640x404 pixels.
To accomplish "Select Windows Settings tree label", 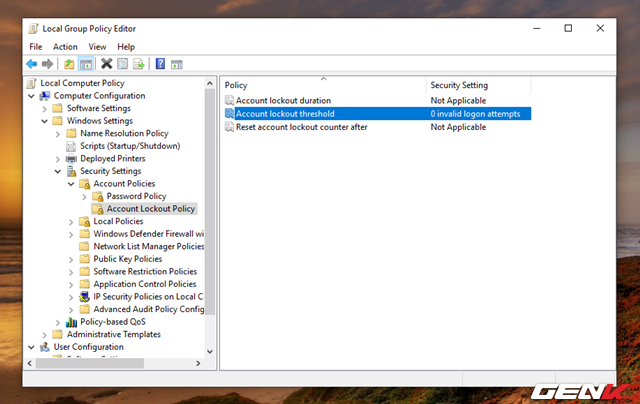I will pos(100,121).
